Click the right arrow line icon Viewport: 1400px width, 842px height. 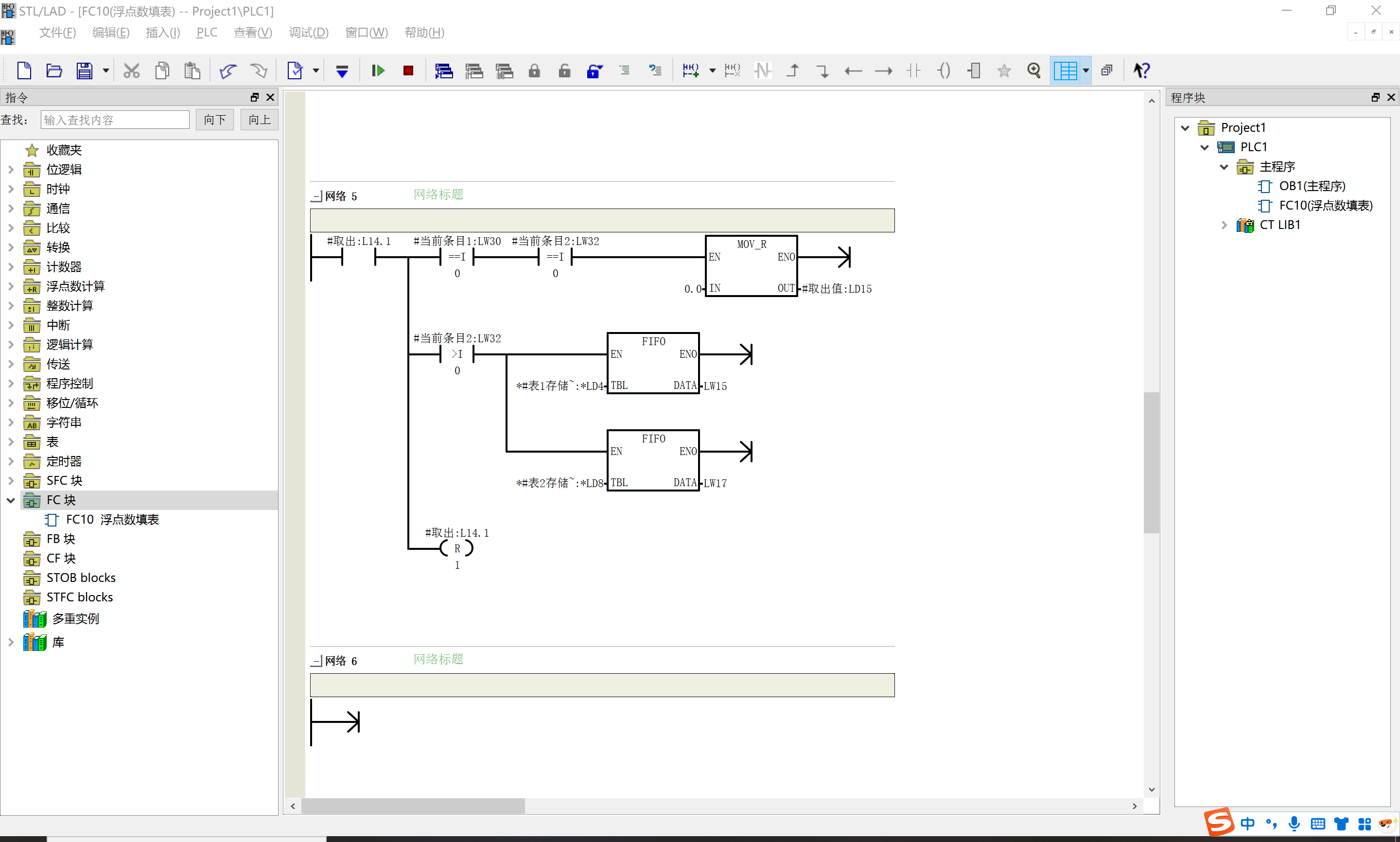pyautogui.click(x=883, y=70)
